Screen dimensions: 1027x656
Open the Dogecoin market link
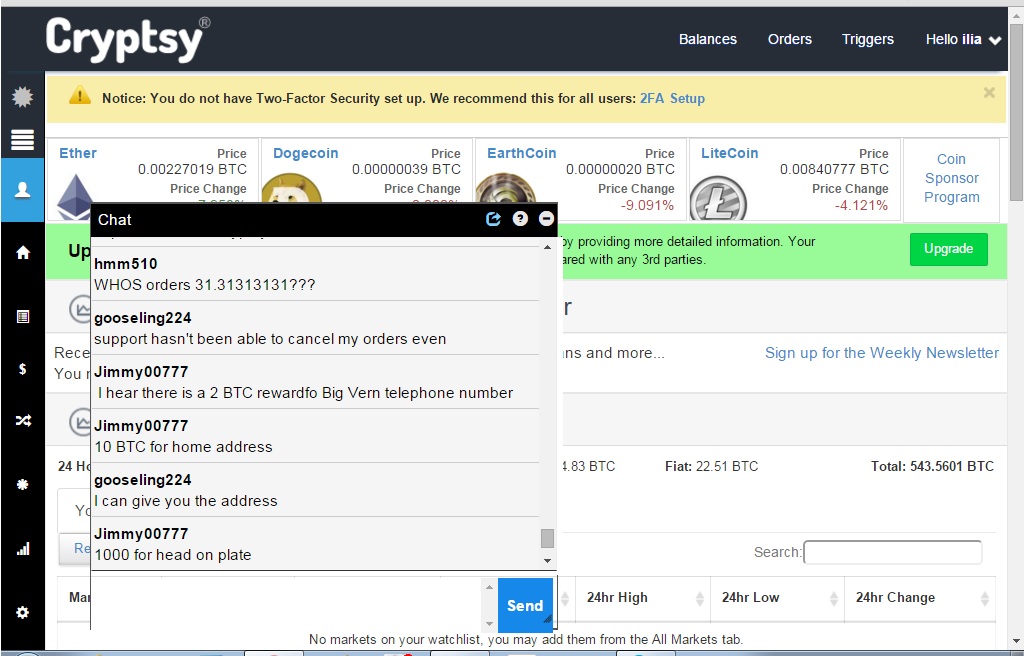click(306, 153)
